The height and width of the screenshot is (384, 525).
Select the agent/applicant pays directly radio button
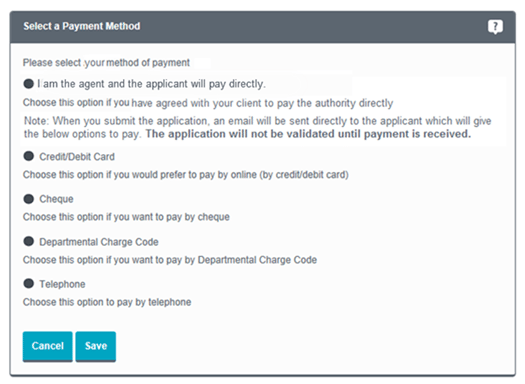pyautogui.click(x=29, y=84)
